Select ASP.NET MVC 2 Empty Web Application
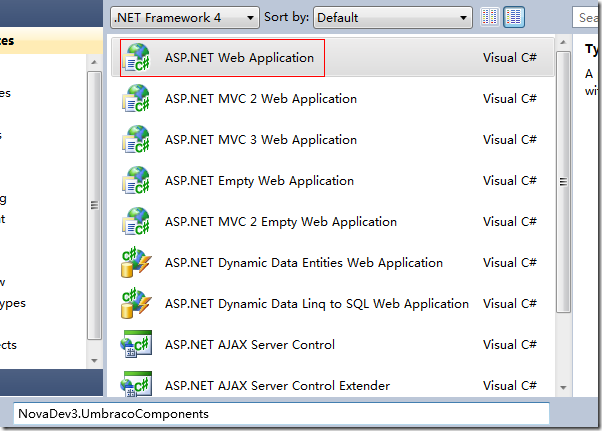The width and height of the screenshot is (602, 431). click(x=332, y=222)
